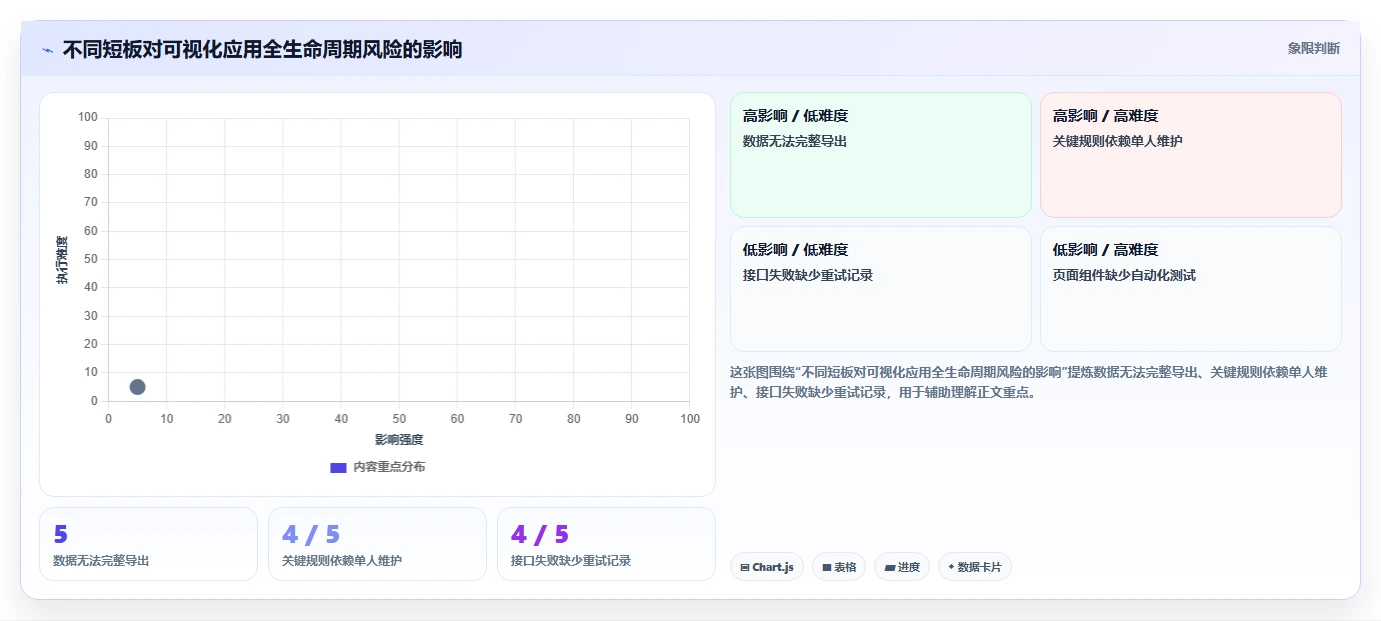Click the Chart.js tag chip

coord(767,567)
